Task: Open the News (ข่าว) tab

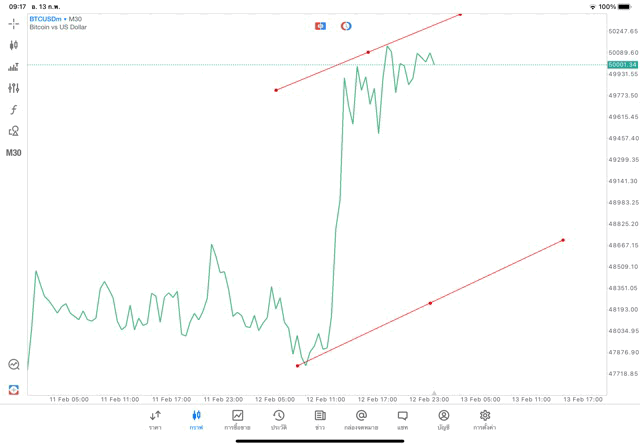Action: pyautogui.click(x=320, y=419)
